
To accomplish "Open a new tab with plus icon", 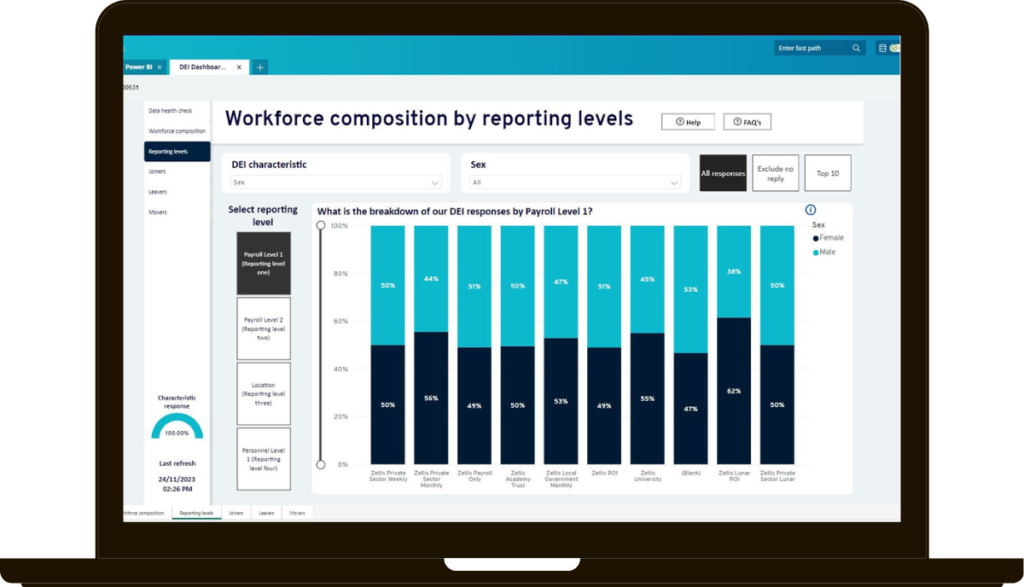I will (259, 67).
